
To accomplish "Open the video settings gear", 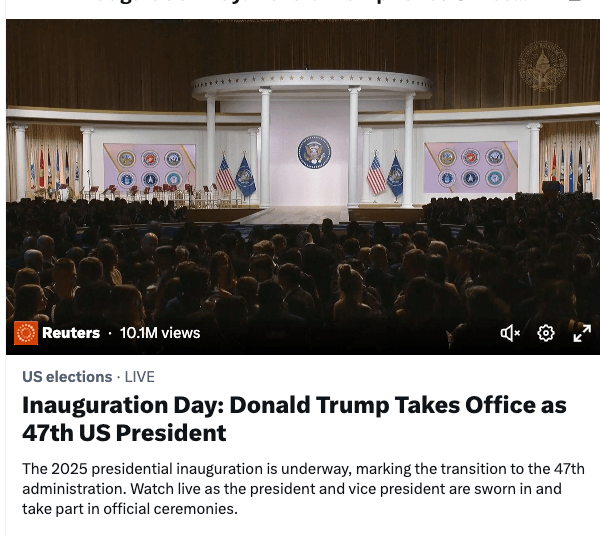I will click(546, 333).
